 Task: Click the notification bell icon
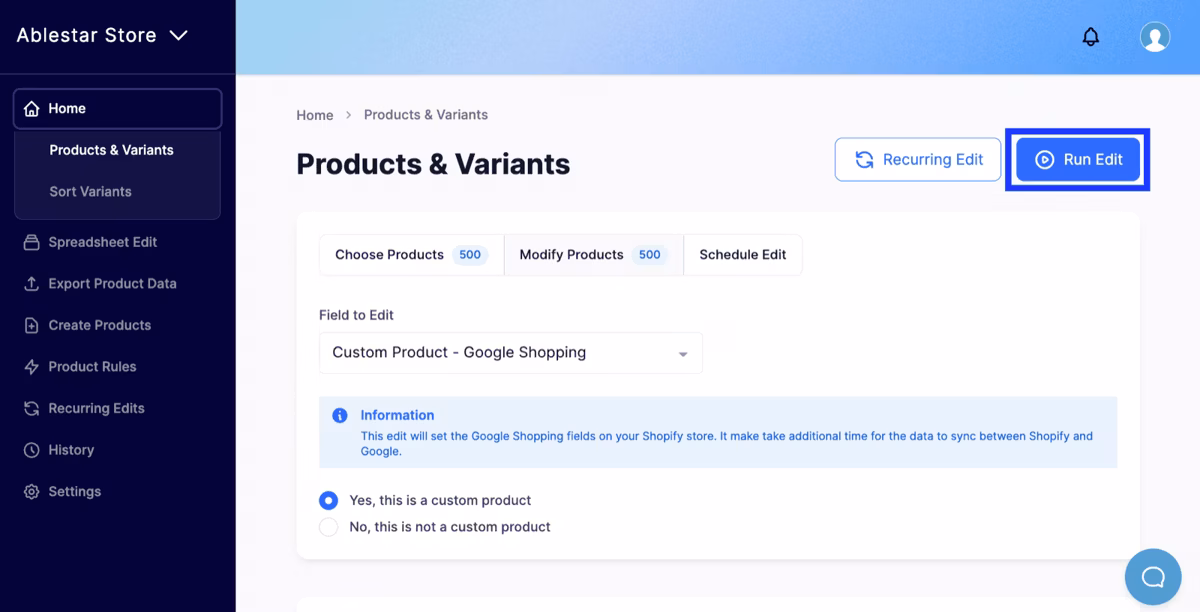(1091, 37)
